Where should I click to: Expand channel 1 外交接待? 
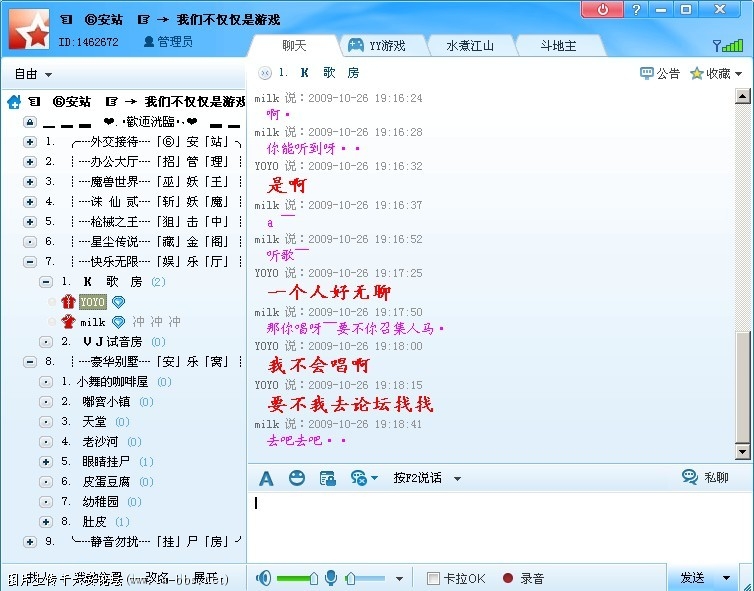coord(30,142)
